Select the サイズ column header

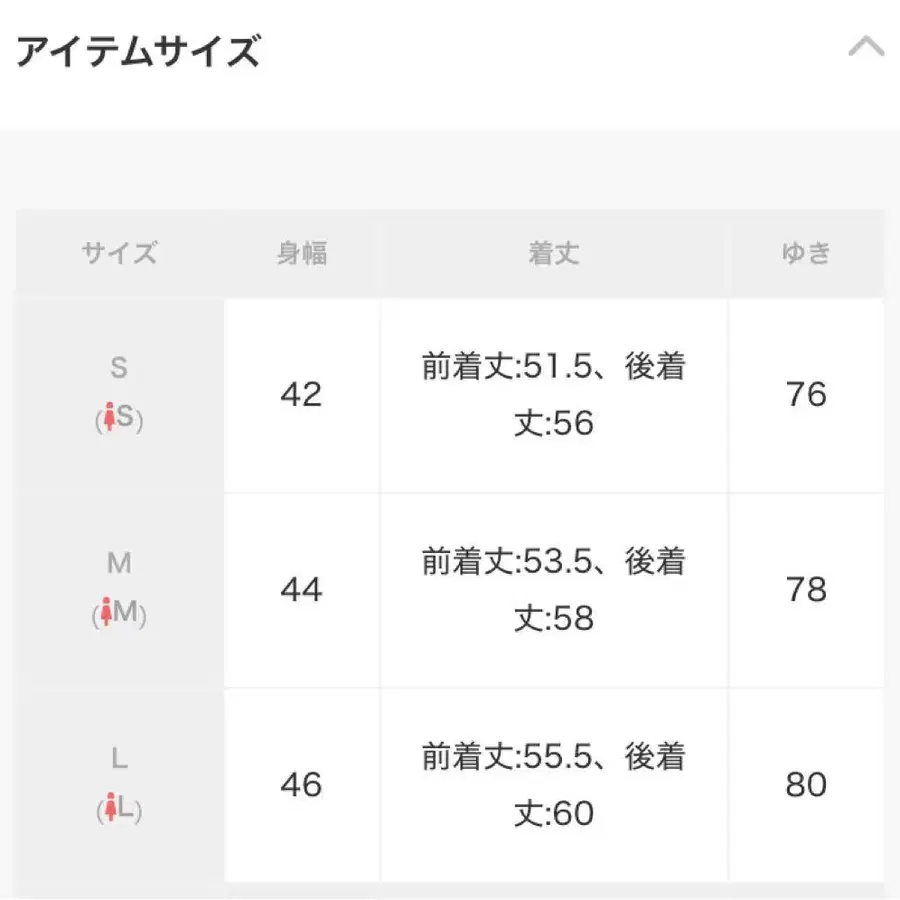(119, 253)
